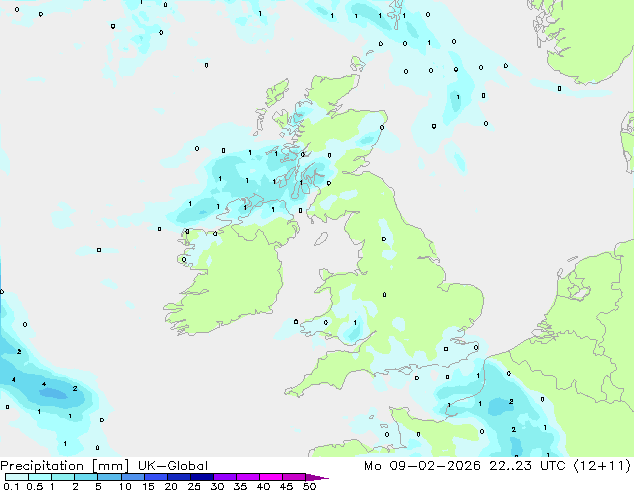The width and height of the screenshot is (634, 490).
Task: Click the 0.5–1 mm legend color box
Action: pos(40,477)
